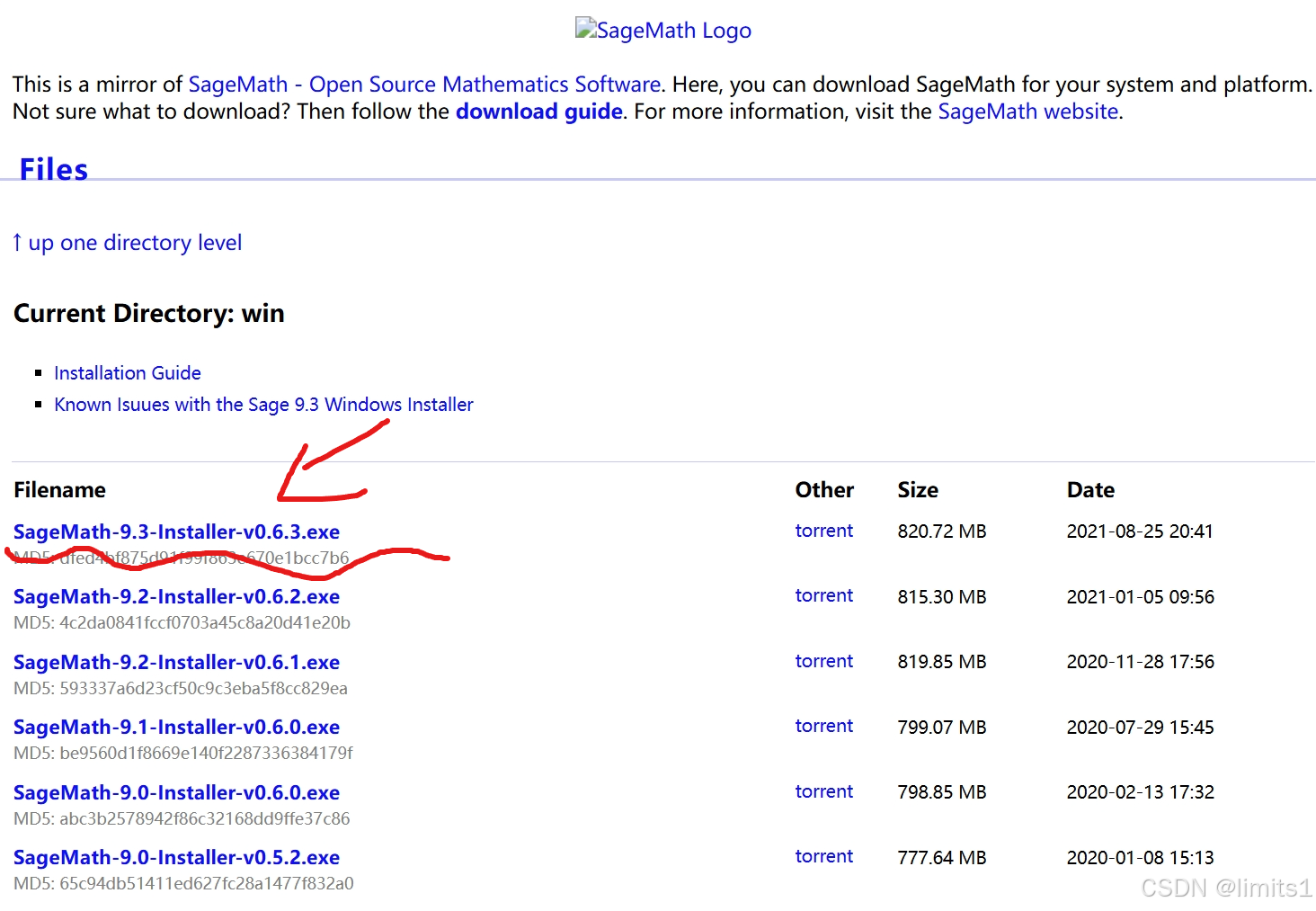Image resolution: width=1316 pixels, height=911 pixels.
Task: Click the Filename column header
Action: point(60,490)
